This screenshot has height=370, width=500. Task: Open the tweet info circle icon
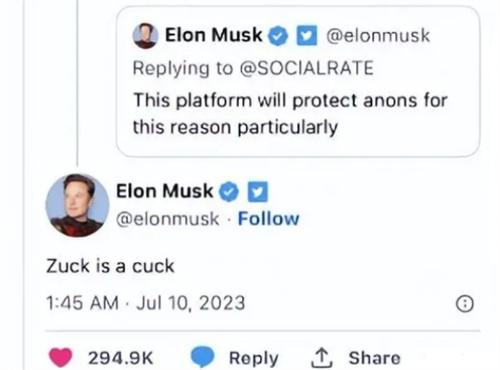[465, 304]
